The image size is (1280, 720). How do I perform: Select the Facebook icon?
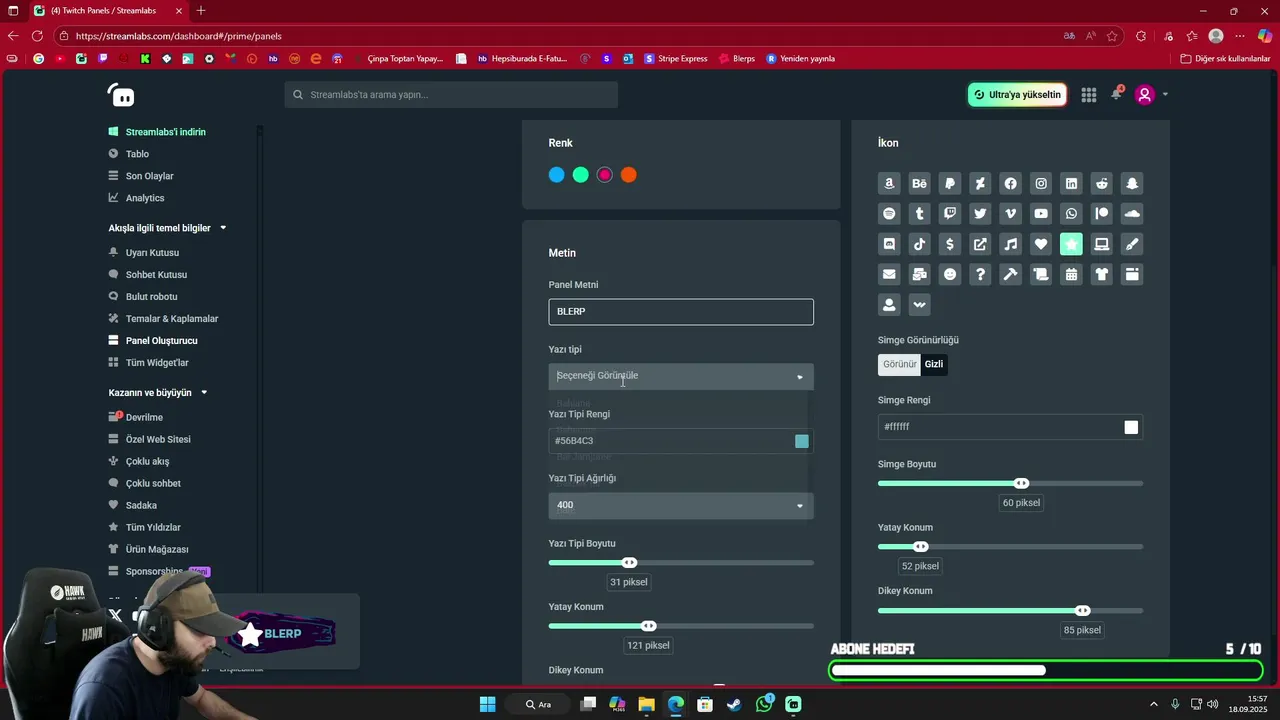tap(1010, 183)
